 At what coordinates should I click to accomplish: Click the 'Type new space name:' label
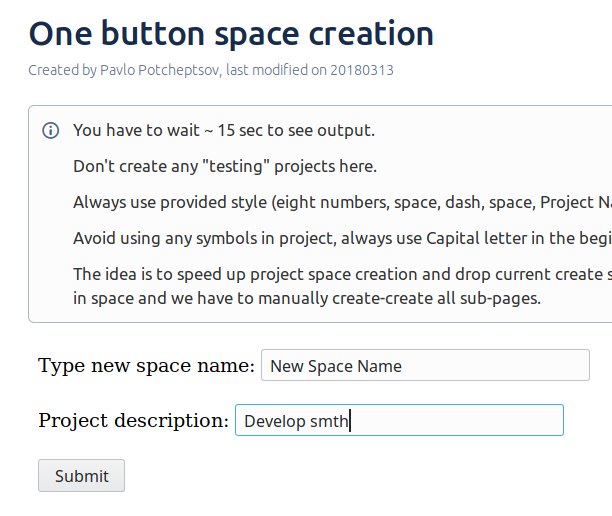pos(146,365)
